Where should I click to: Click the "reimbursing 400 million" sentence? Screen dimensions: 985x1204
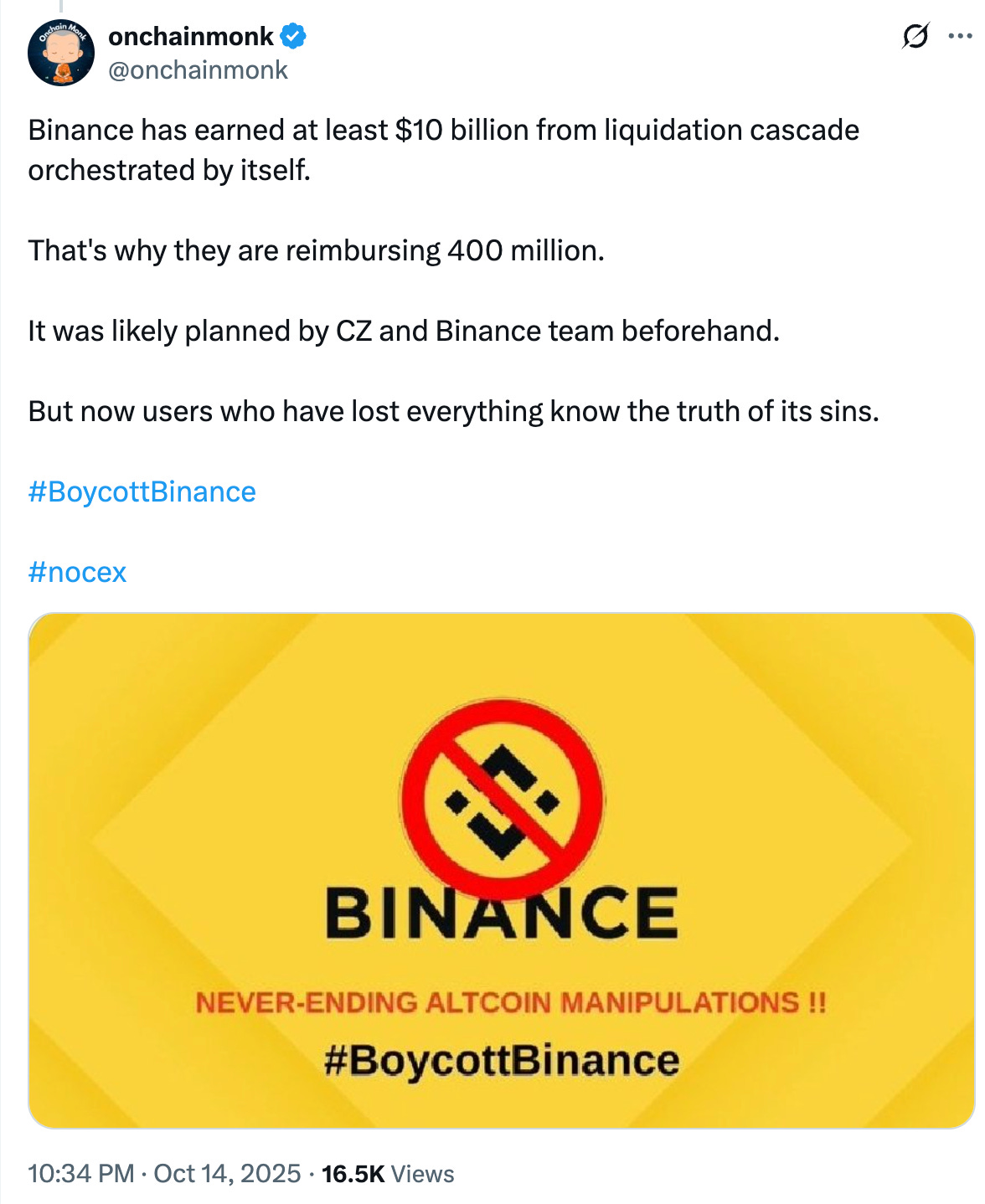(316, 250)
